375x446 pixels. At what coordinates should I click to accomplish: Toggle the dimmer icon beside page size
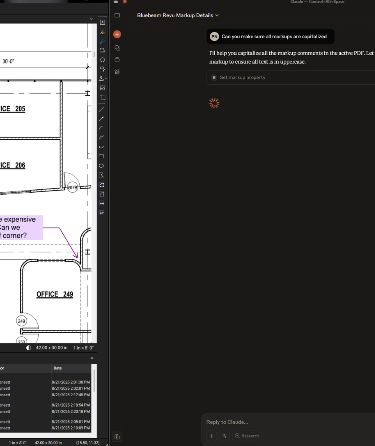(x=28, y=348)
